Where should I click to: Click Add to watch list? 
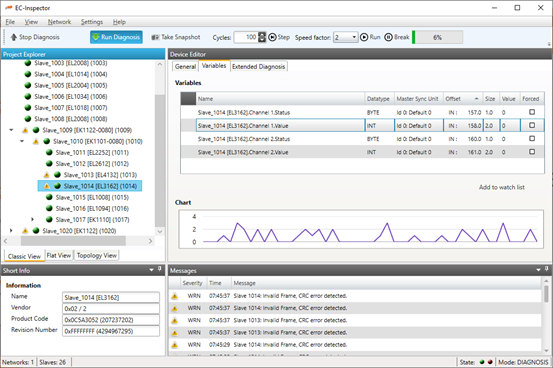[502, 187]
